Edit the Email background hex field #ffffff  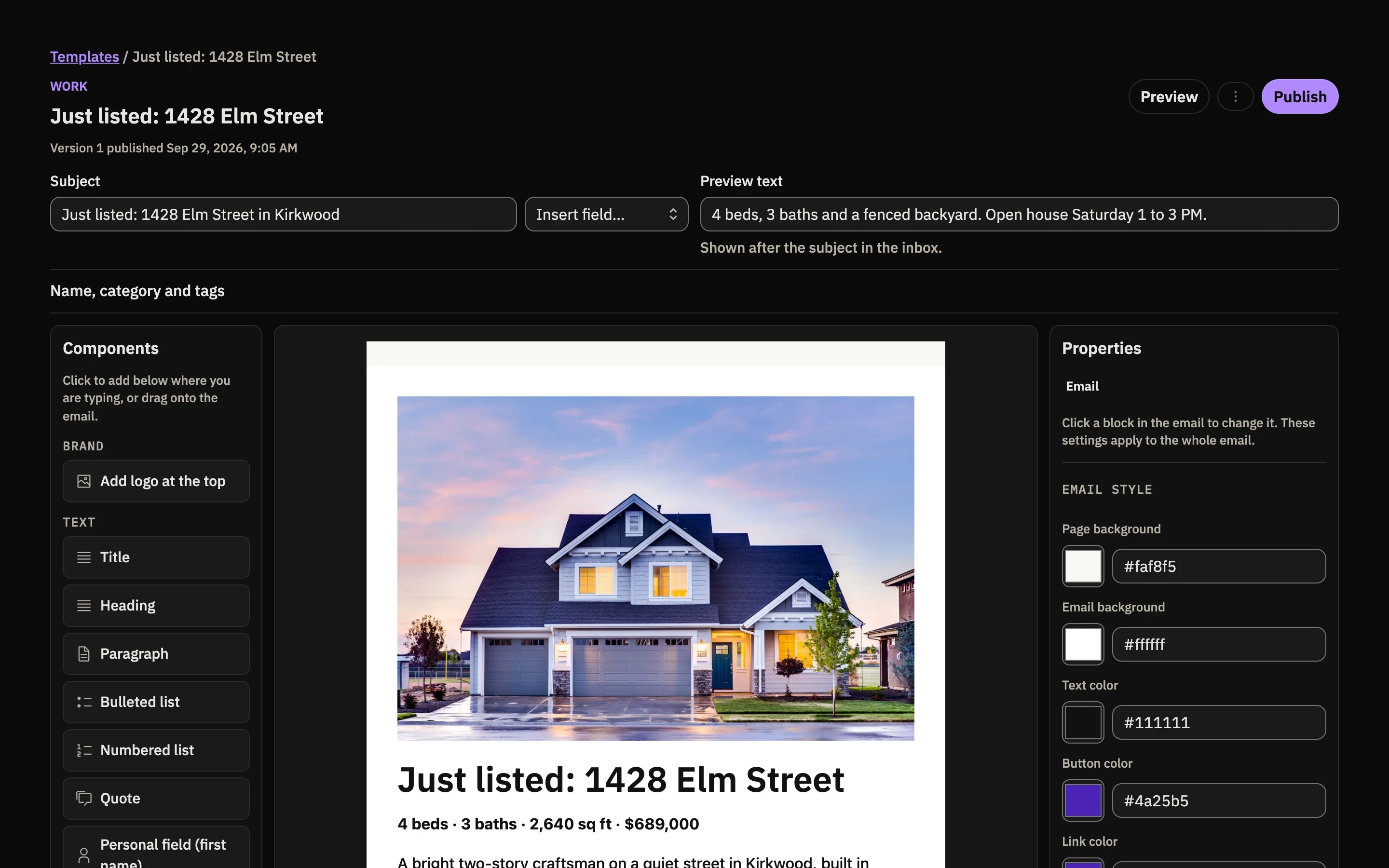[x=1219, y=644]
